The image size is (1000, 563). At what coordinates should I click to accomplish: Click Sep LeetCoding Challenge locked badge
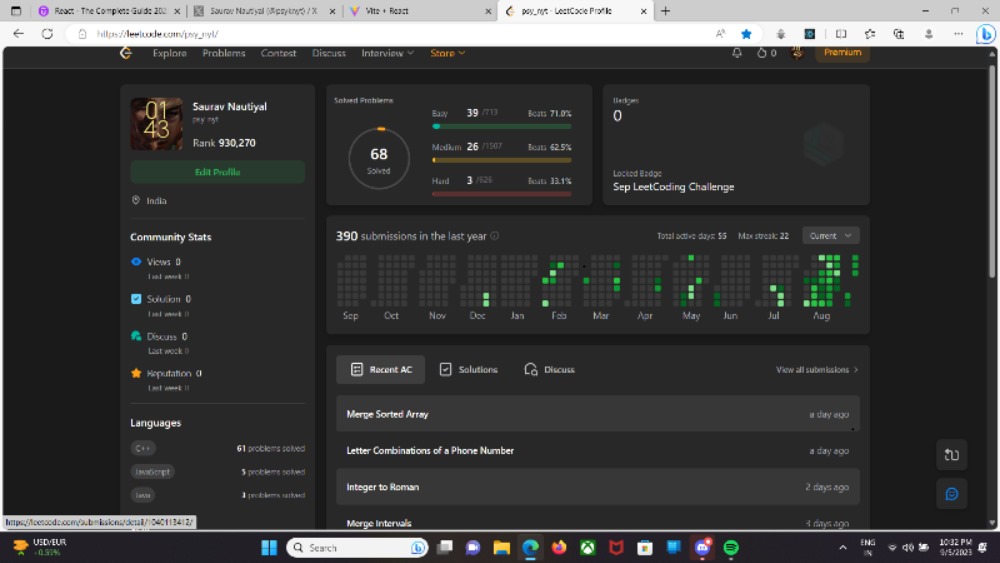673,187
